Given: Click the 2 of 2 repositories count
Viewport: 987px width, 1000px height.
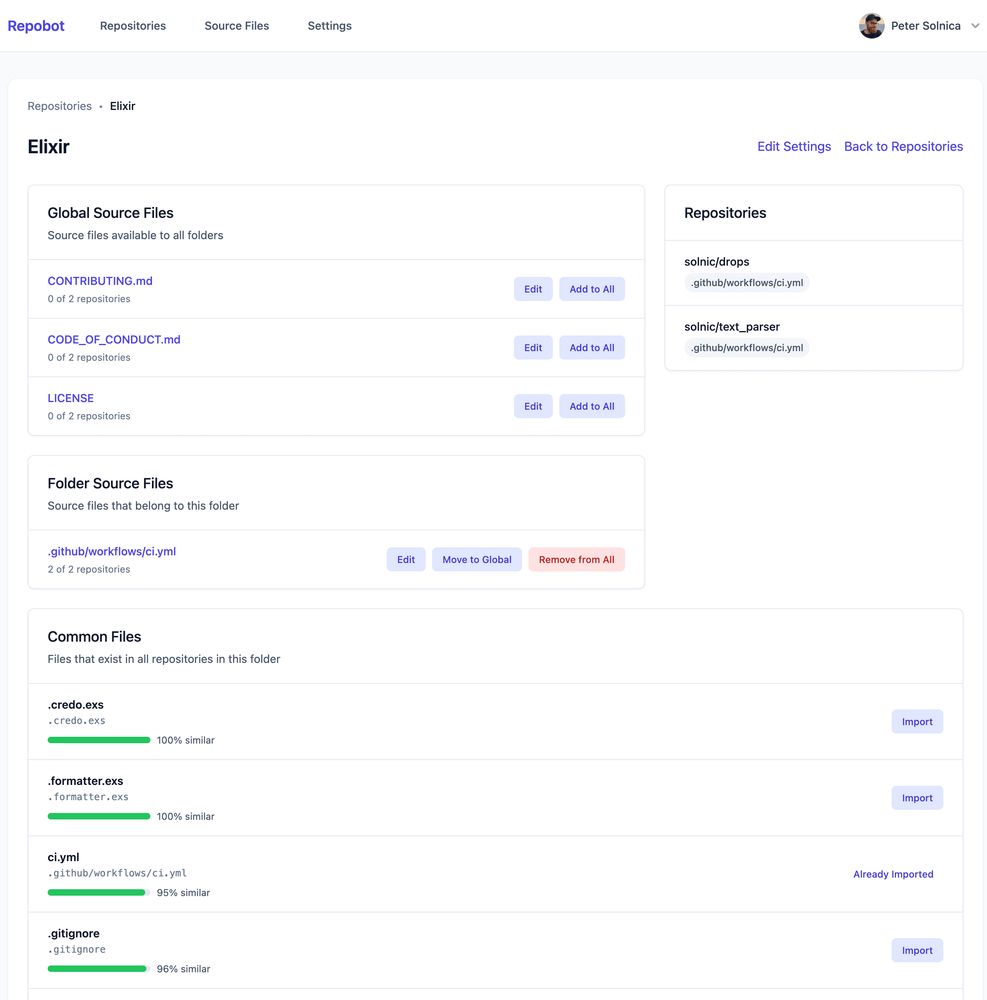Looking at the screenshot, I should [89, 569].
